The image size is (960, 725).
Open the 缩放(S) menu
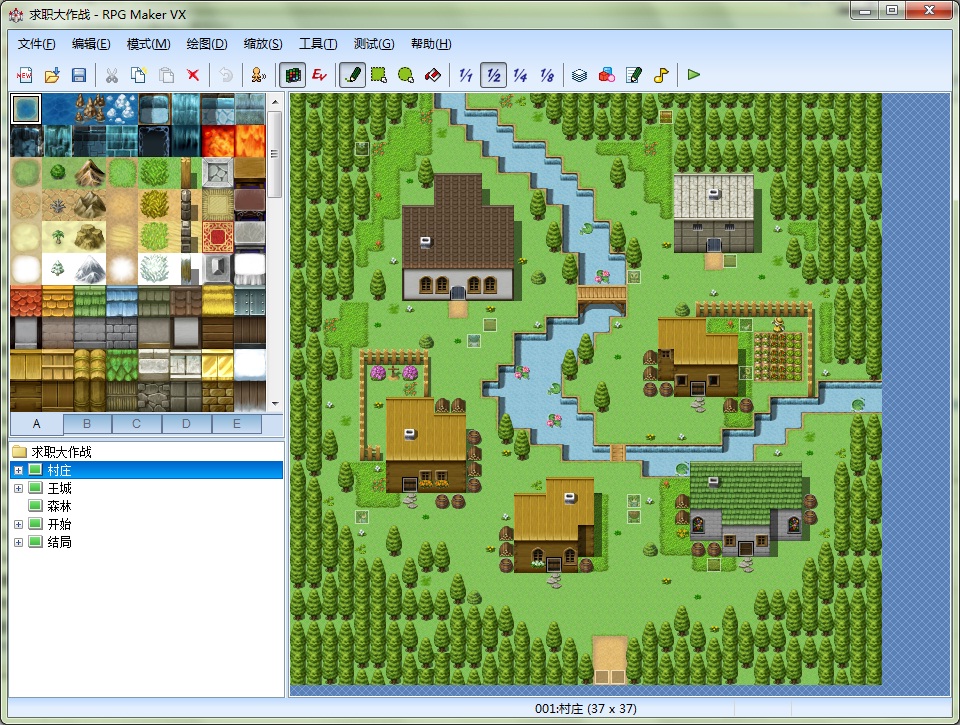pos(263,43)
